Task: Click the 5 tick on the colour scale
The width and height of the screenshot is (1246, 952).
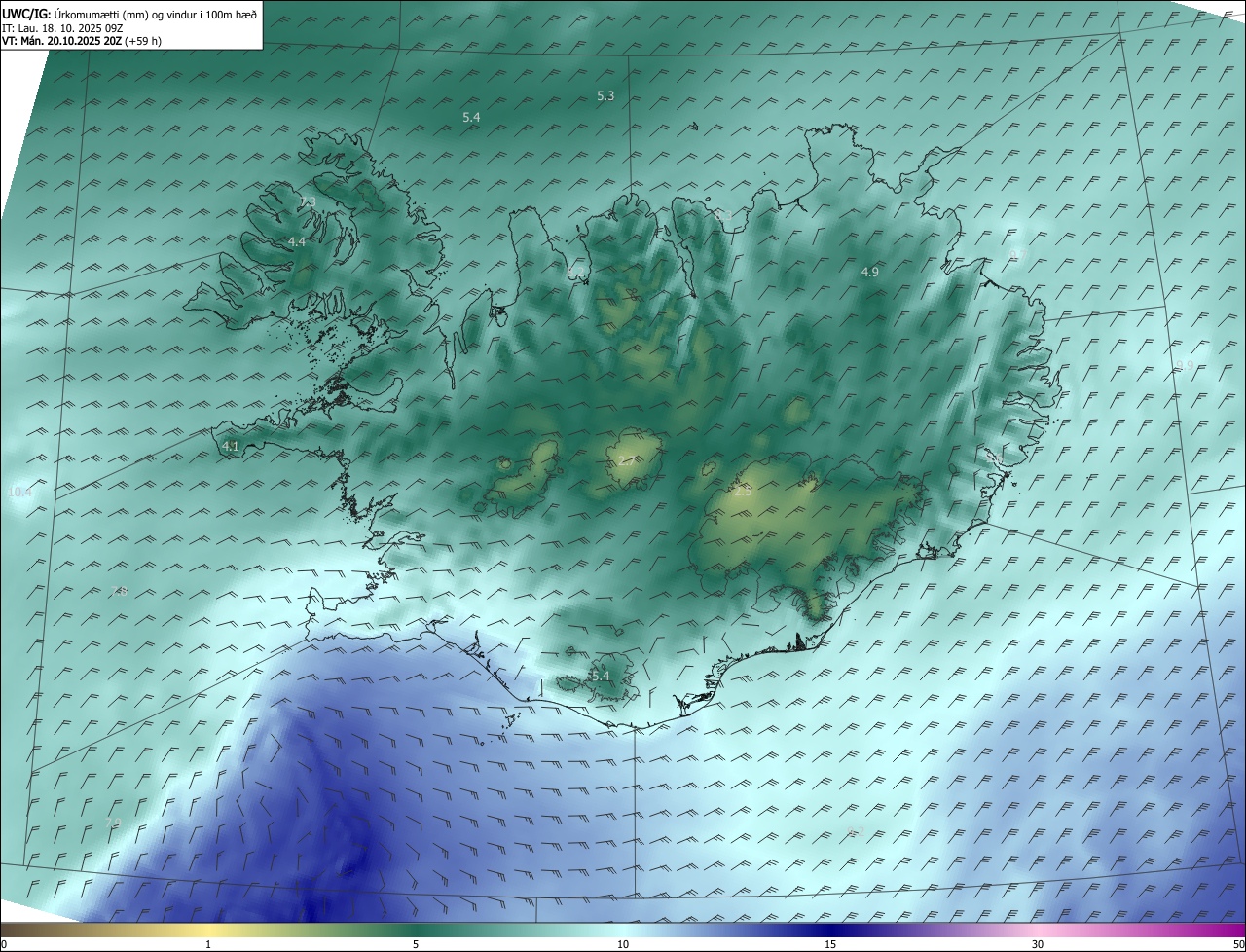Action: click(x=416, y=944)
